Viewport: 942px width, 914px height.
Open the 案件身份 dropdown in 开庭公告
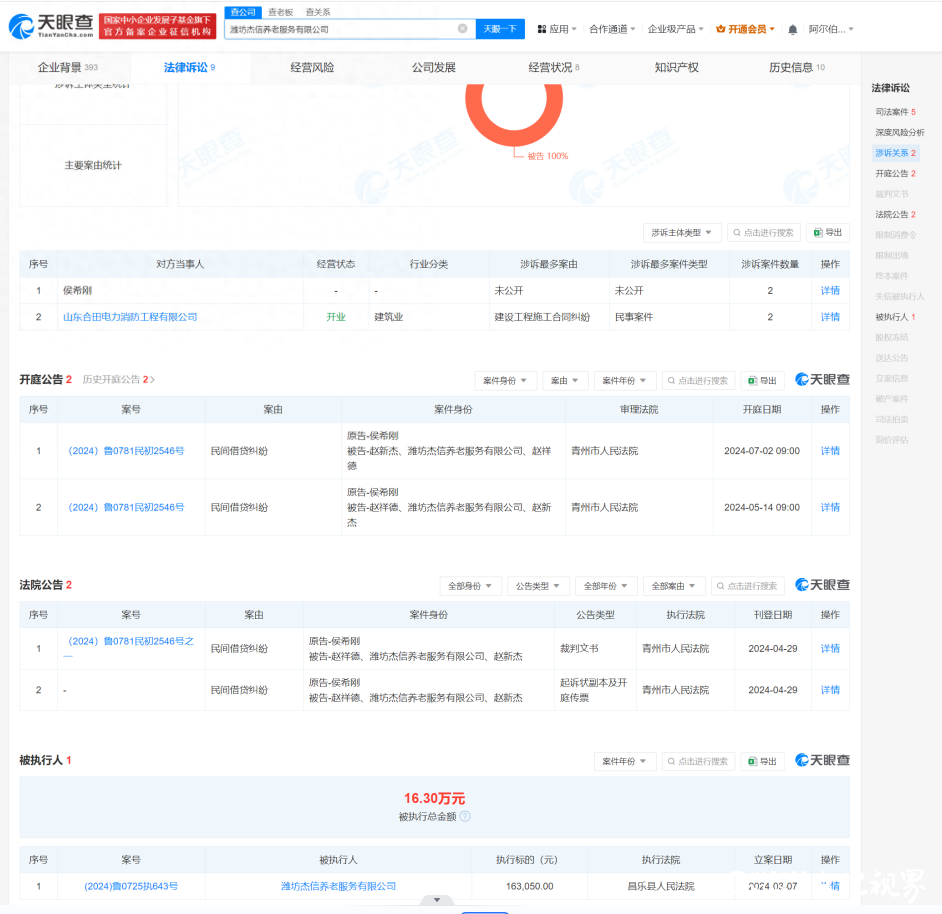point(505,380)
